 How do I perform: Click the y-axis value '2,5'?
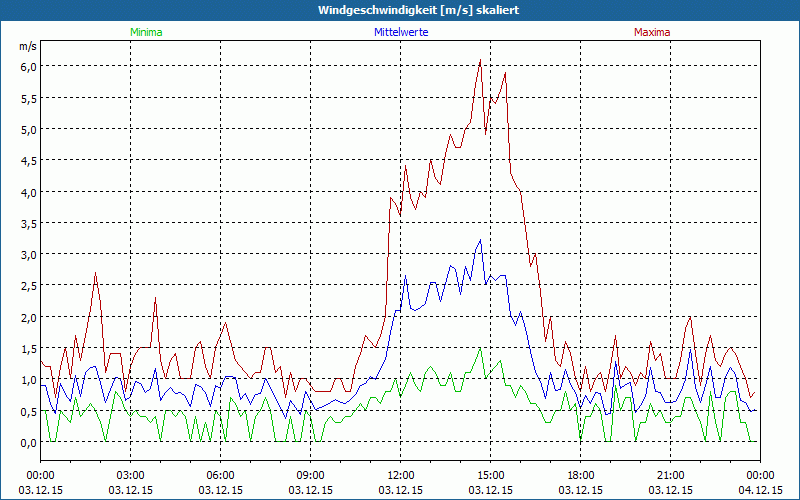point(29,286)
